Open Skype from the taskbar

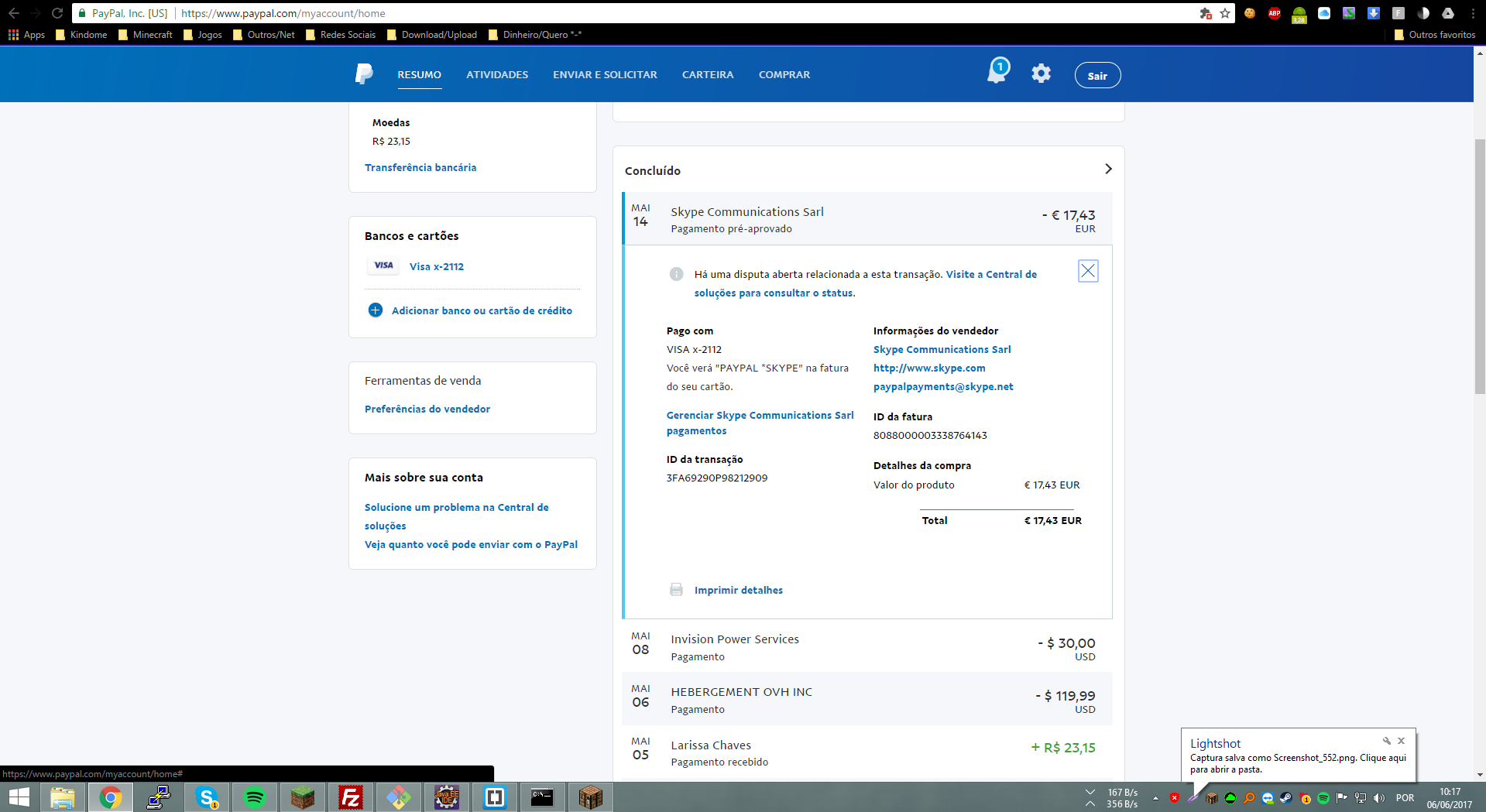(207, 797)
